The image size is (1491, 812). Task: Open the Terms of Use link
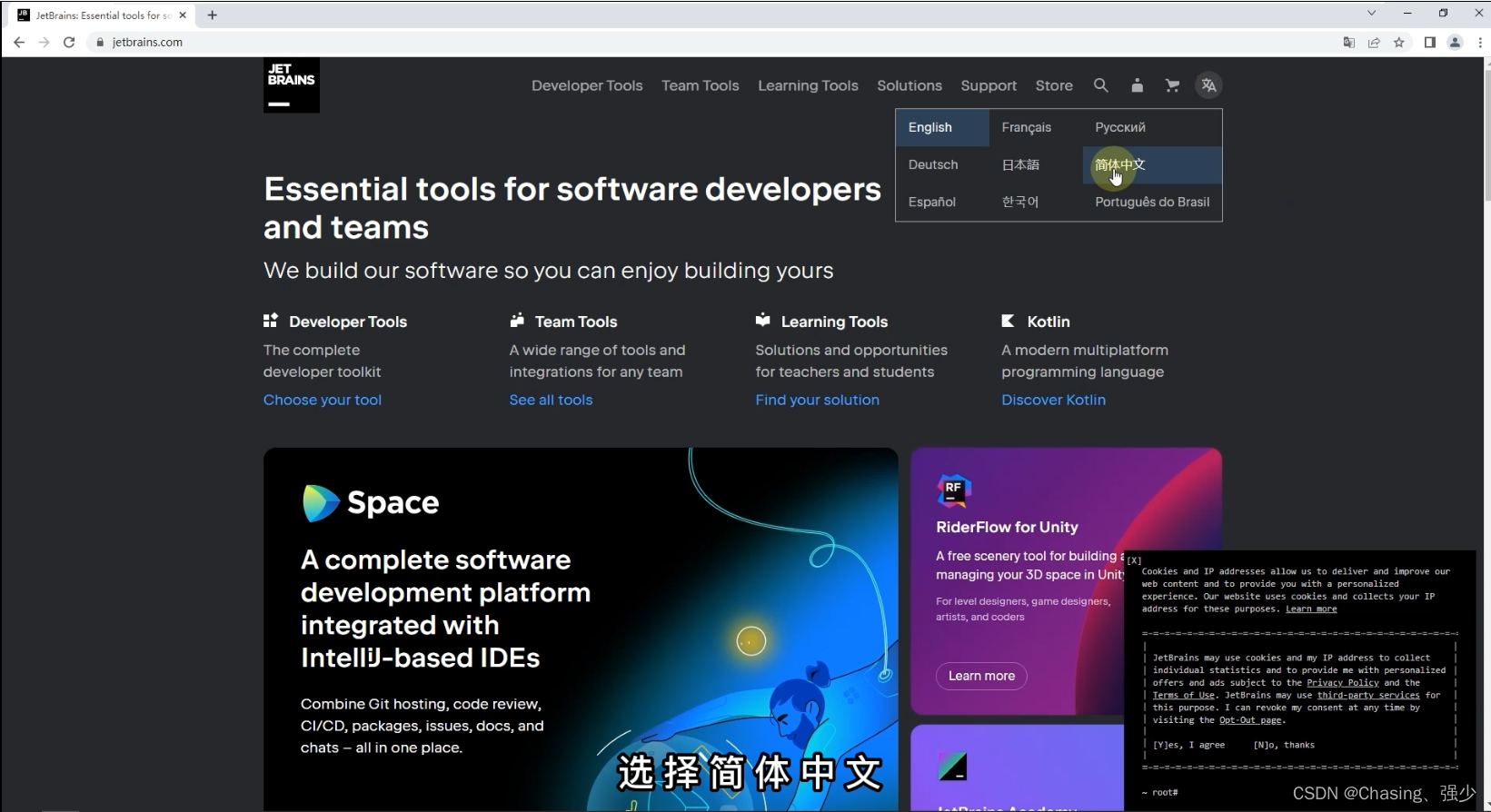(1184, 696)
